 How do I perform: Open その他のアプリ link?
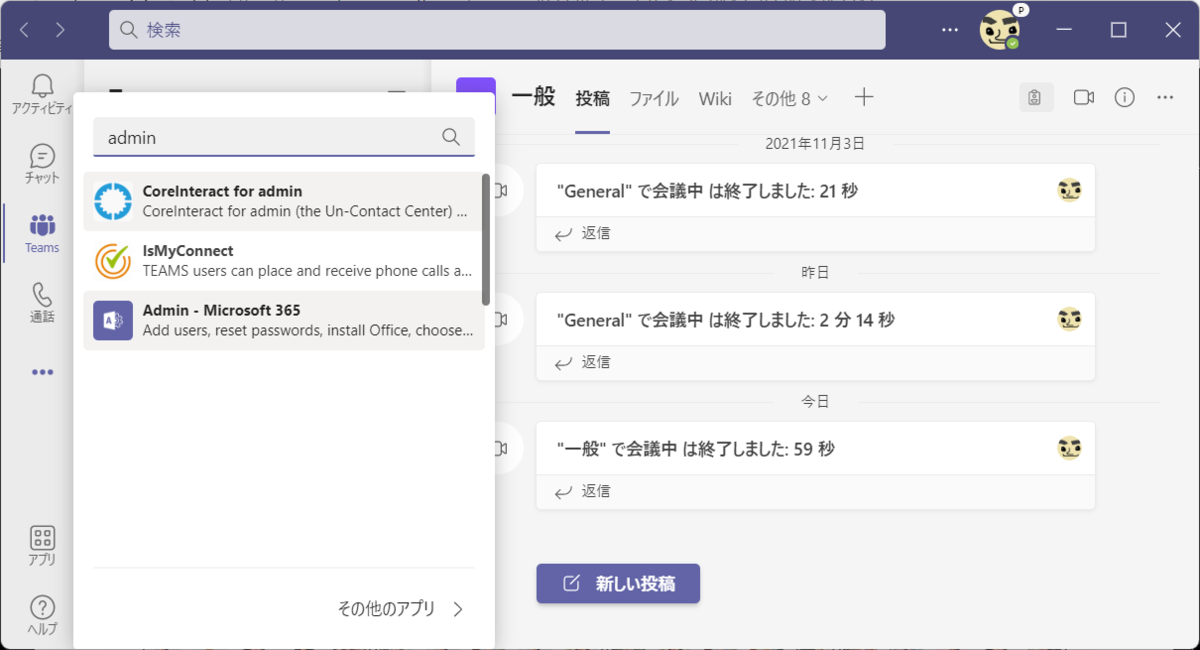[386, 609]
